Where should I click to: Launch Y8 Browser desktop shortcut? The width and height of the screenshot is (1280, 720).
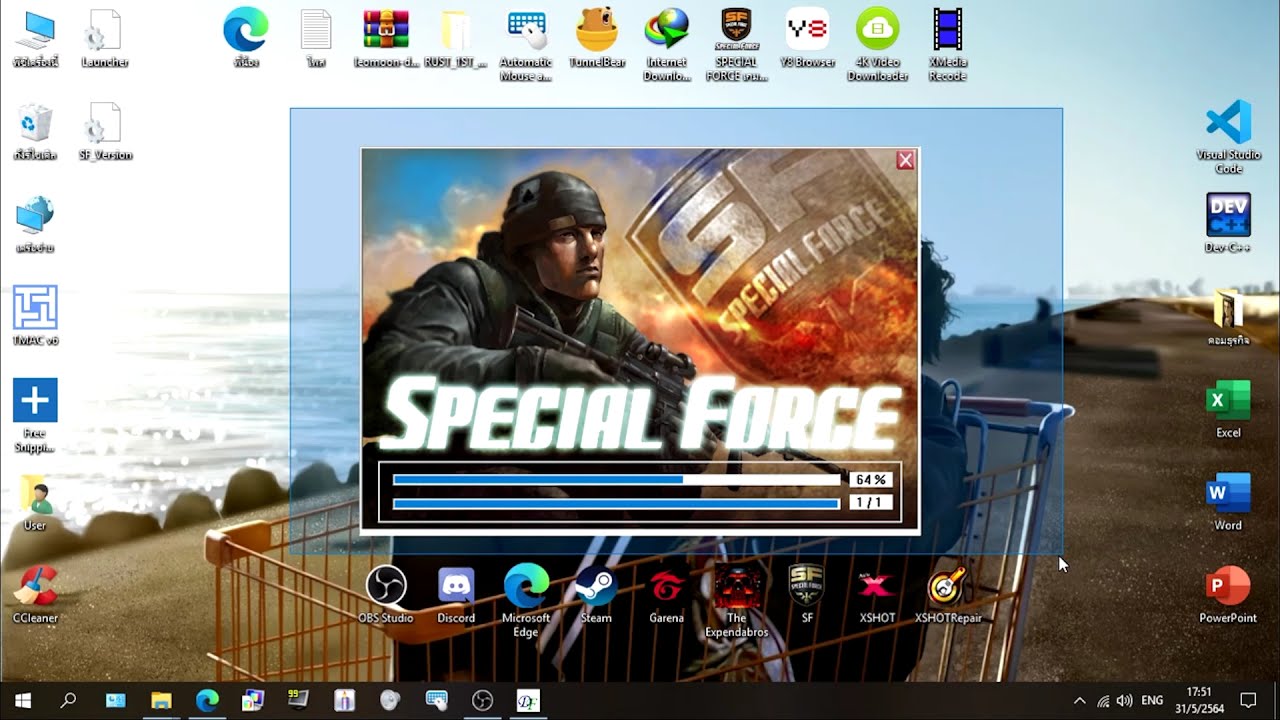pos(807,40)
